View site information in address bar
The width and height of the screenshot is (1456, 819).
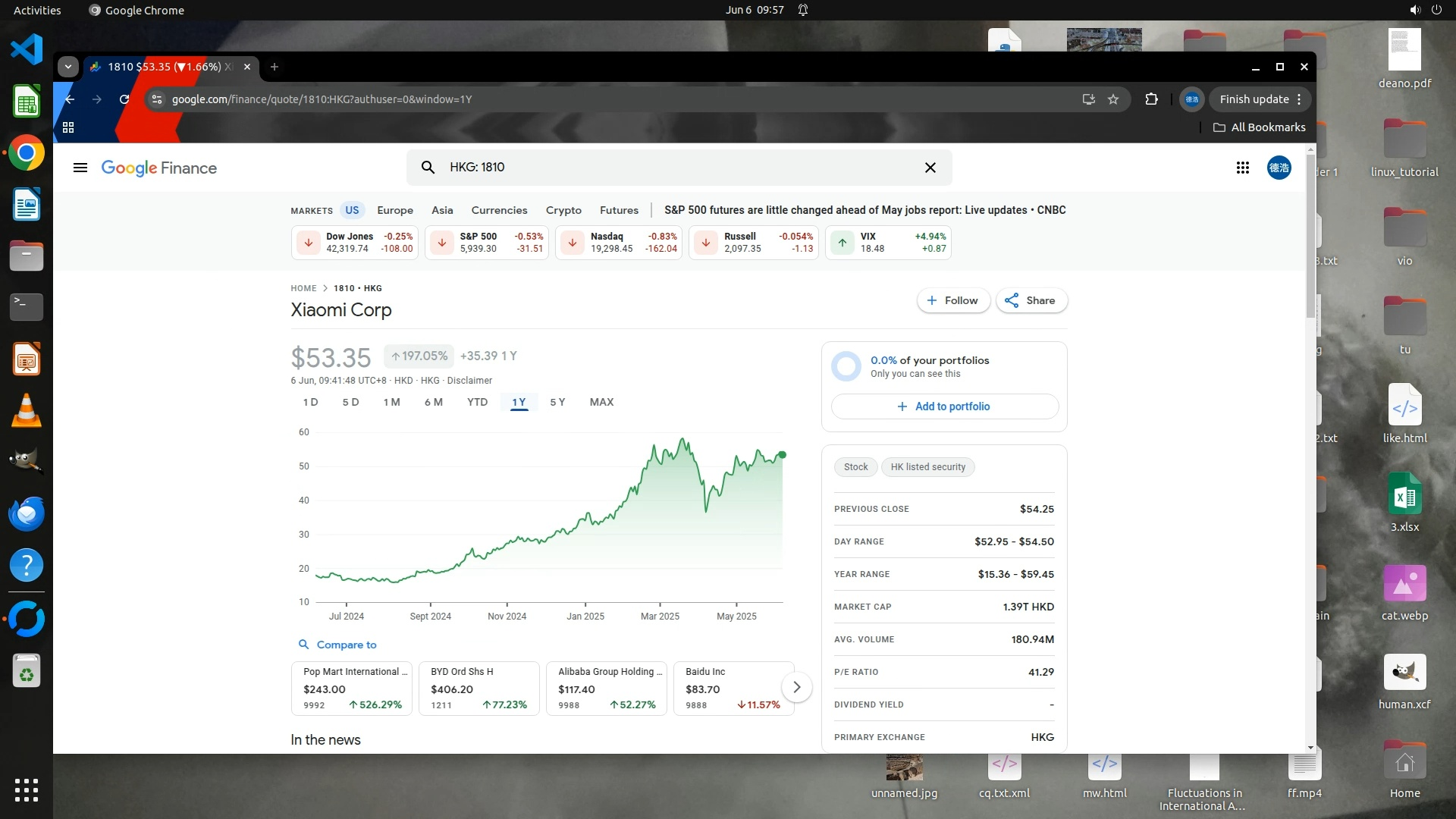coord(156,99)
